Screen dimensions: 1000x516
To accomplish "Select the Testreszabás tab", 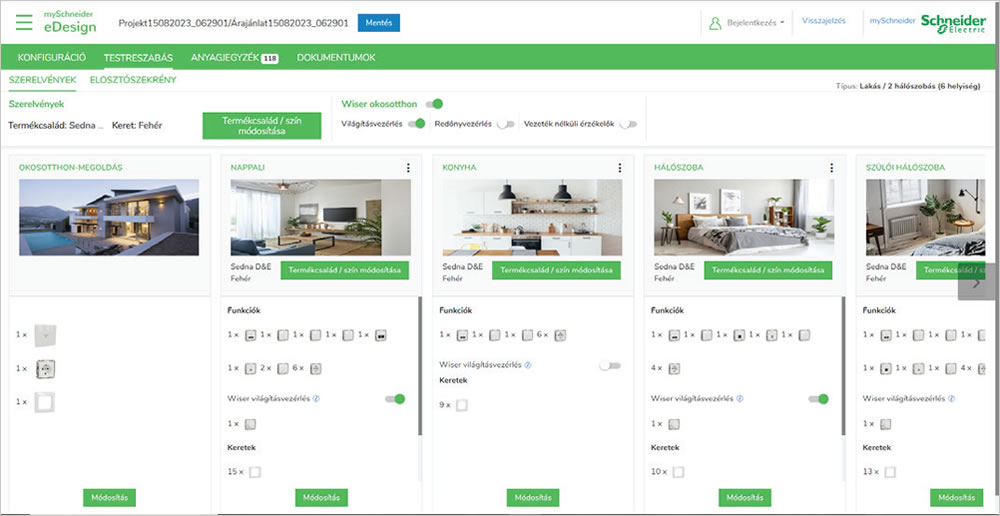I will point(138,57).
